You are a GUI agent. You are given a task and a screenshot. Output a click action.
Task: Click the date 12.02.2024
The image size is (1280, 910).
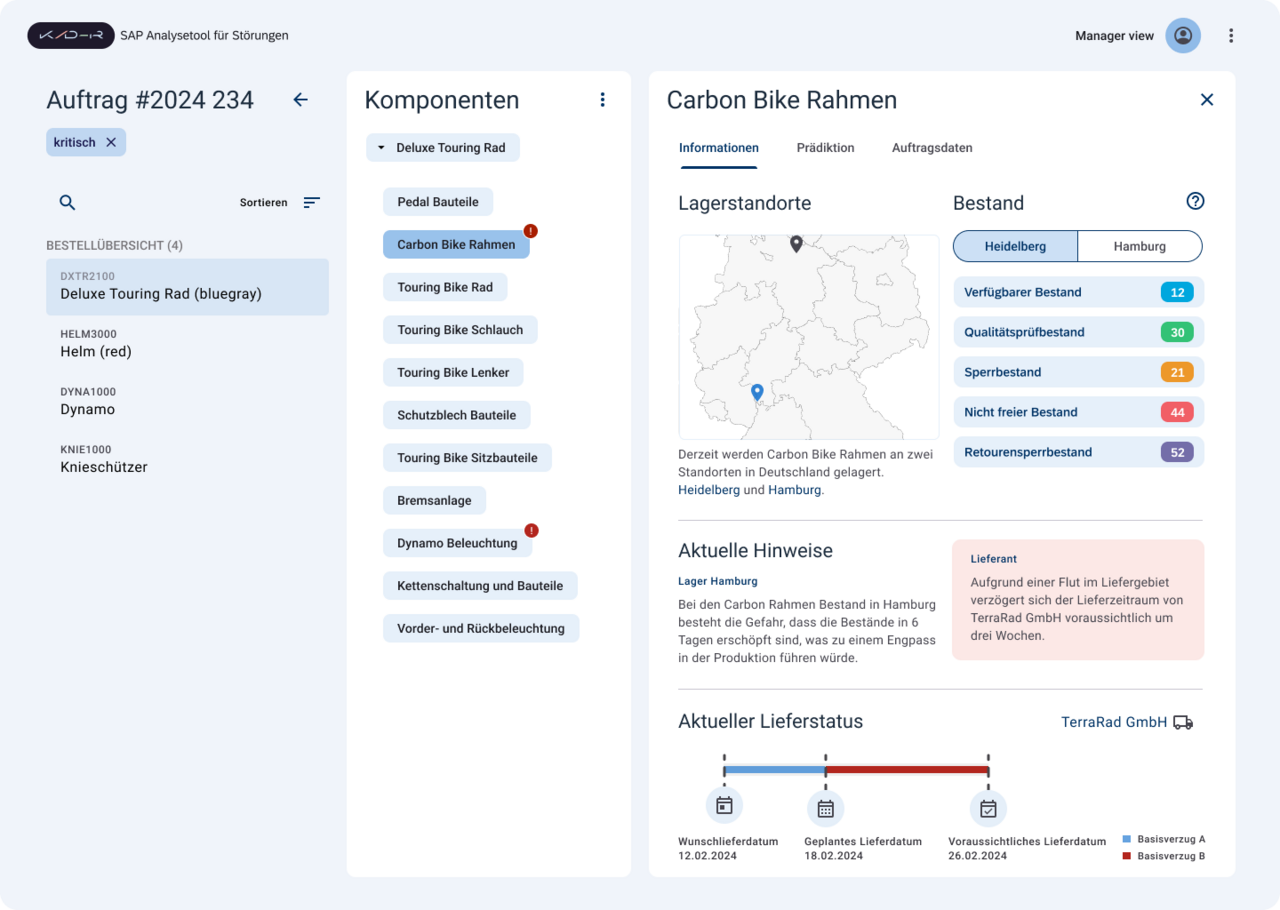click(707, 856)
